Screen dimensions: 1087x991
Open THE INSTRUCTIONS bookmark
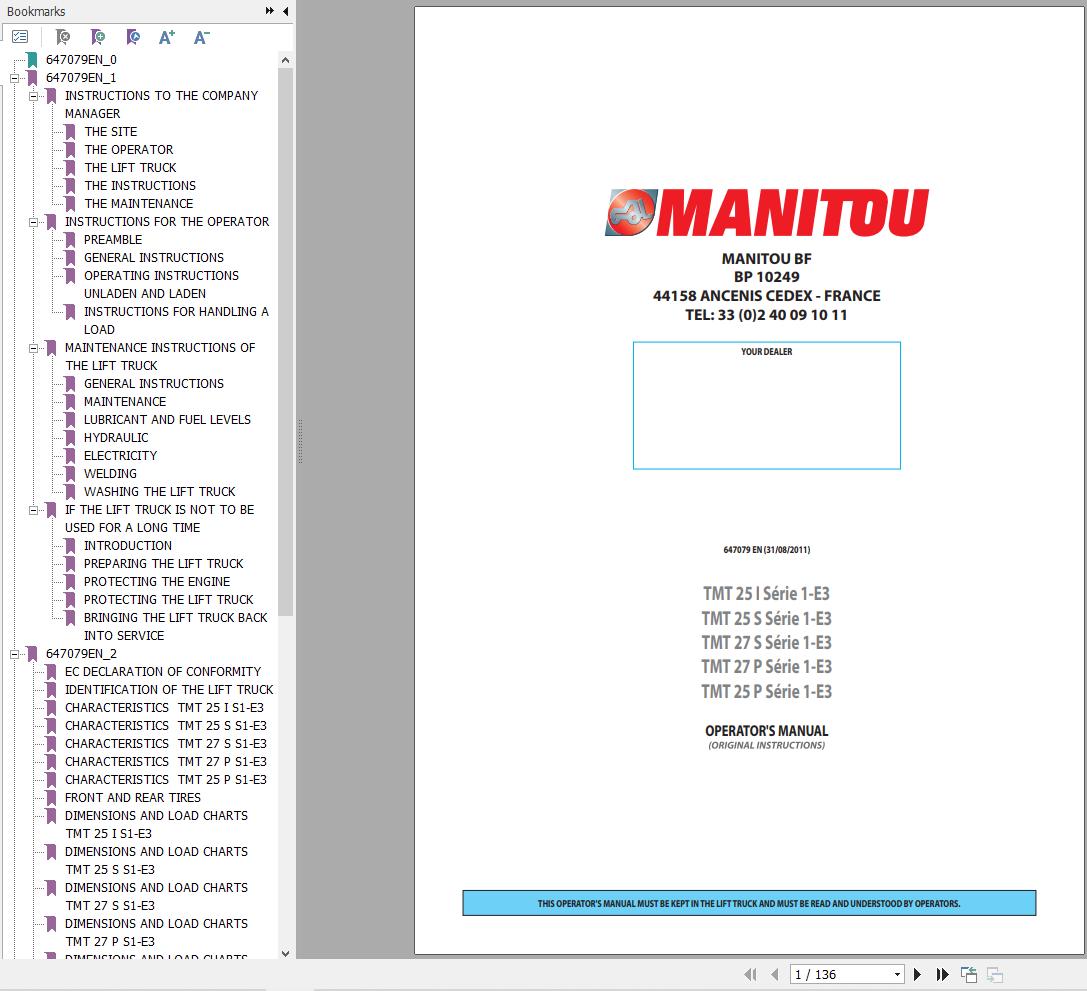point(140,186)
